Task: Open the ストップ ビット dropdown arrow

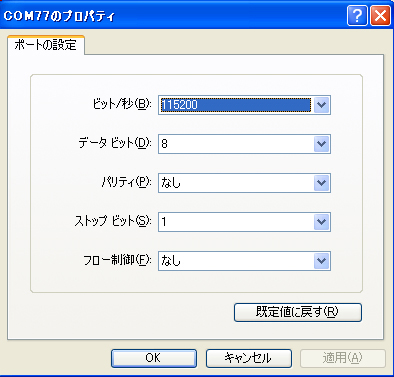Action: (321, 222)
